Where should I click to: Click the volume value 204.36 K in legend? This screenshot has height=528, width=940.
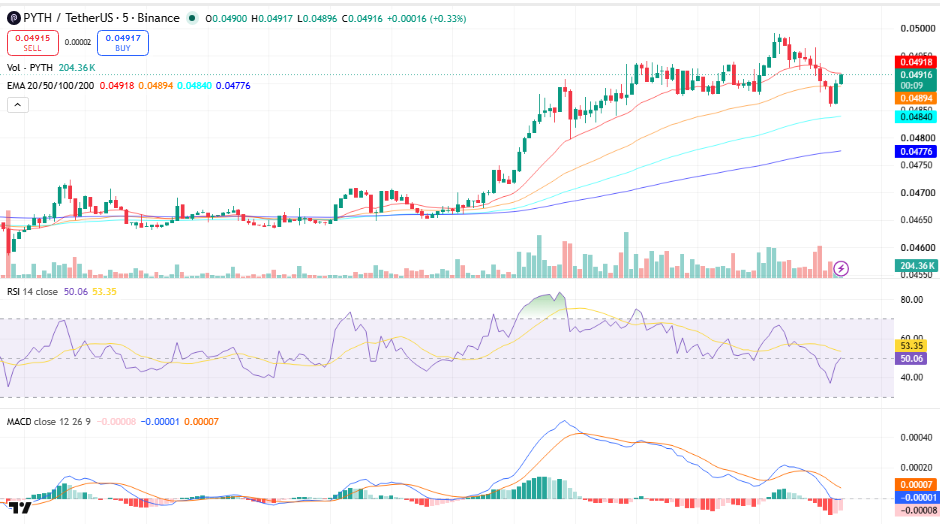[x=77, y=68]
